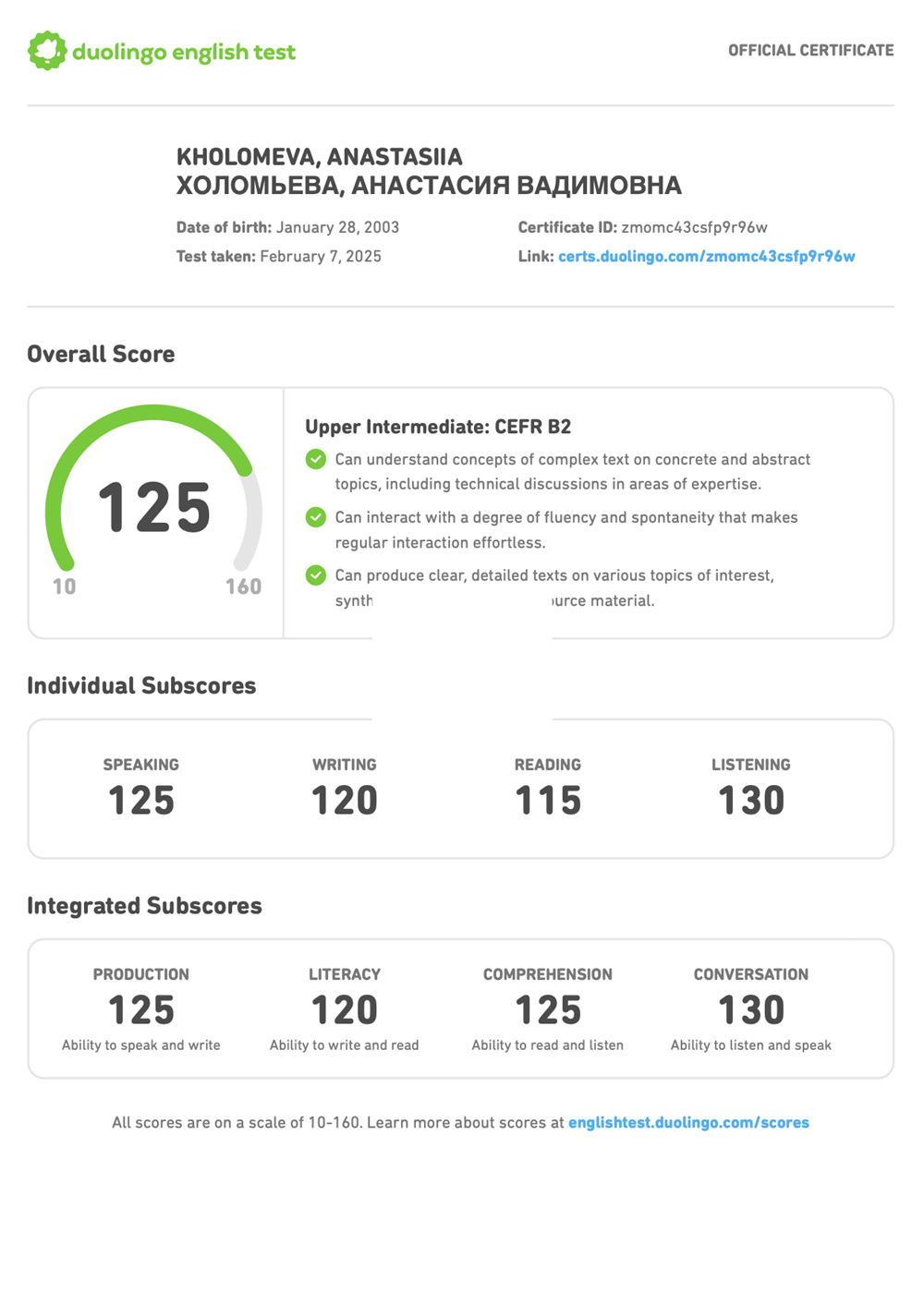
Task: Click the green check beside 'Can interact with'
Action: [316, 517]
